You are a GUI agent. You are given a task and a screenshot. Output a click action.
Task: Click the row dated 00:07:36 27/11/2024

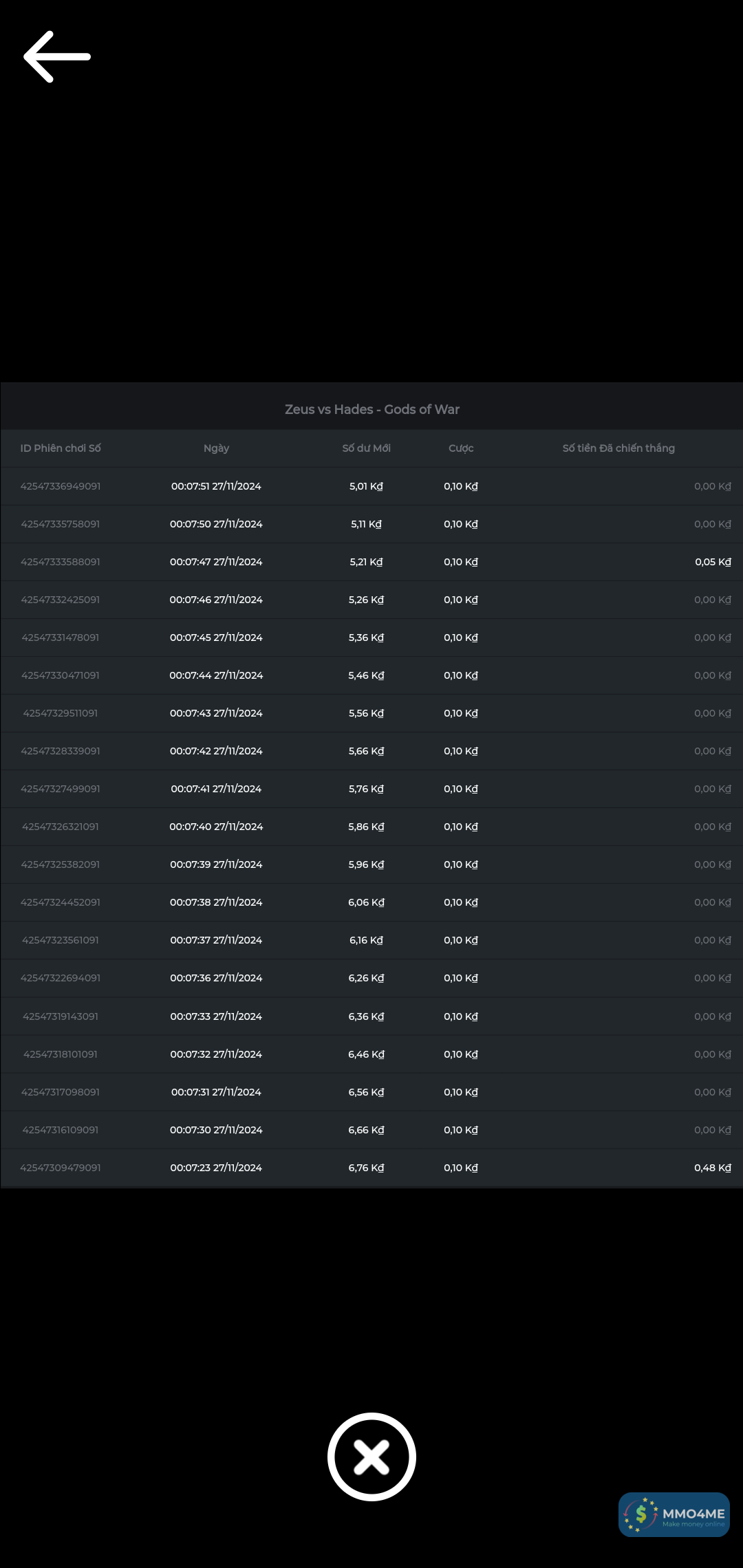[x=216, y=978]
